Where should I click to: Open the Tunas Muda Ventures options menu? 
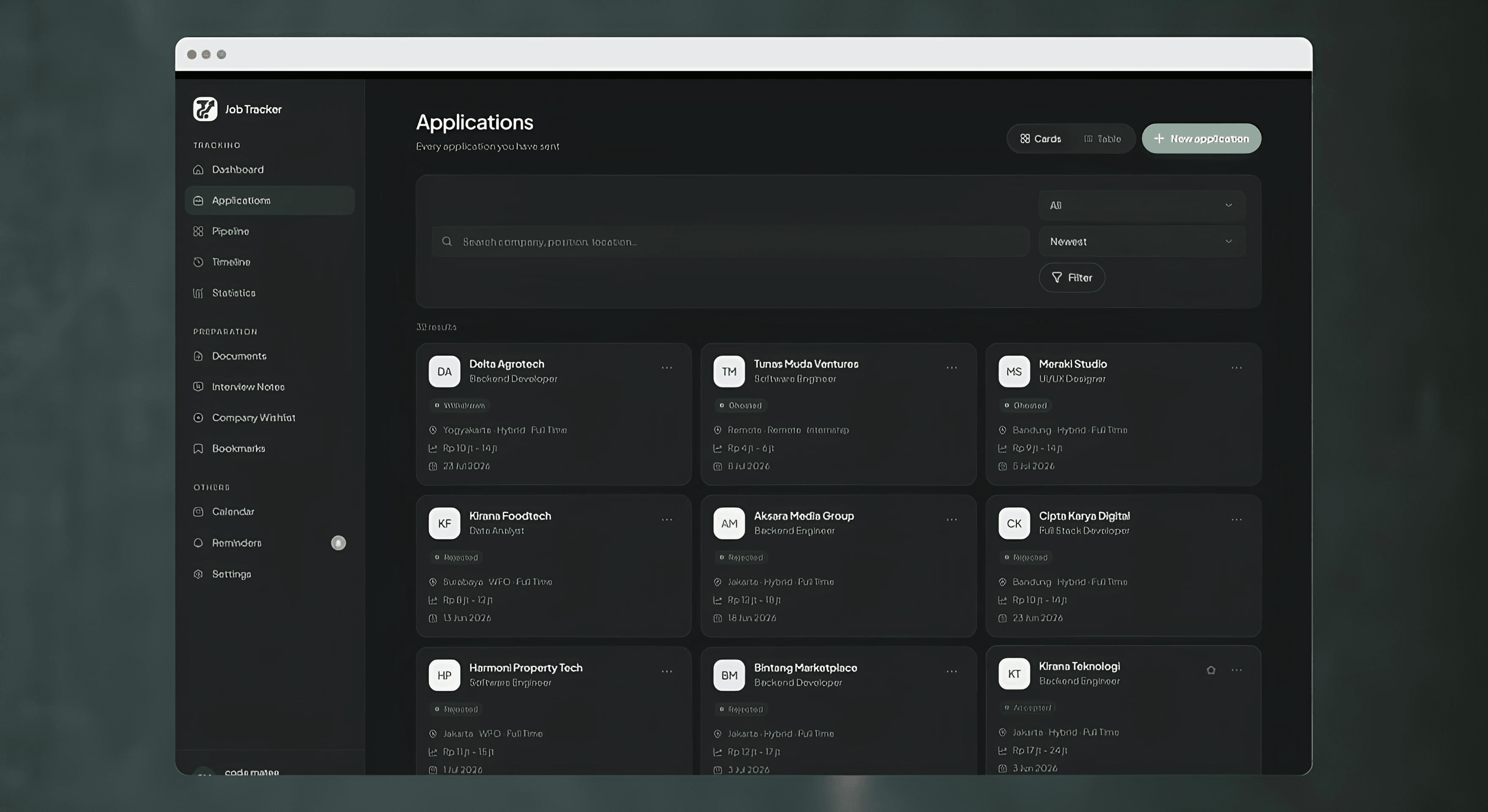[x=951, y=368]
